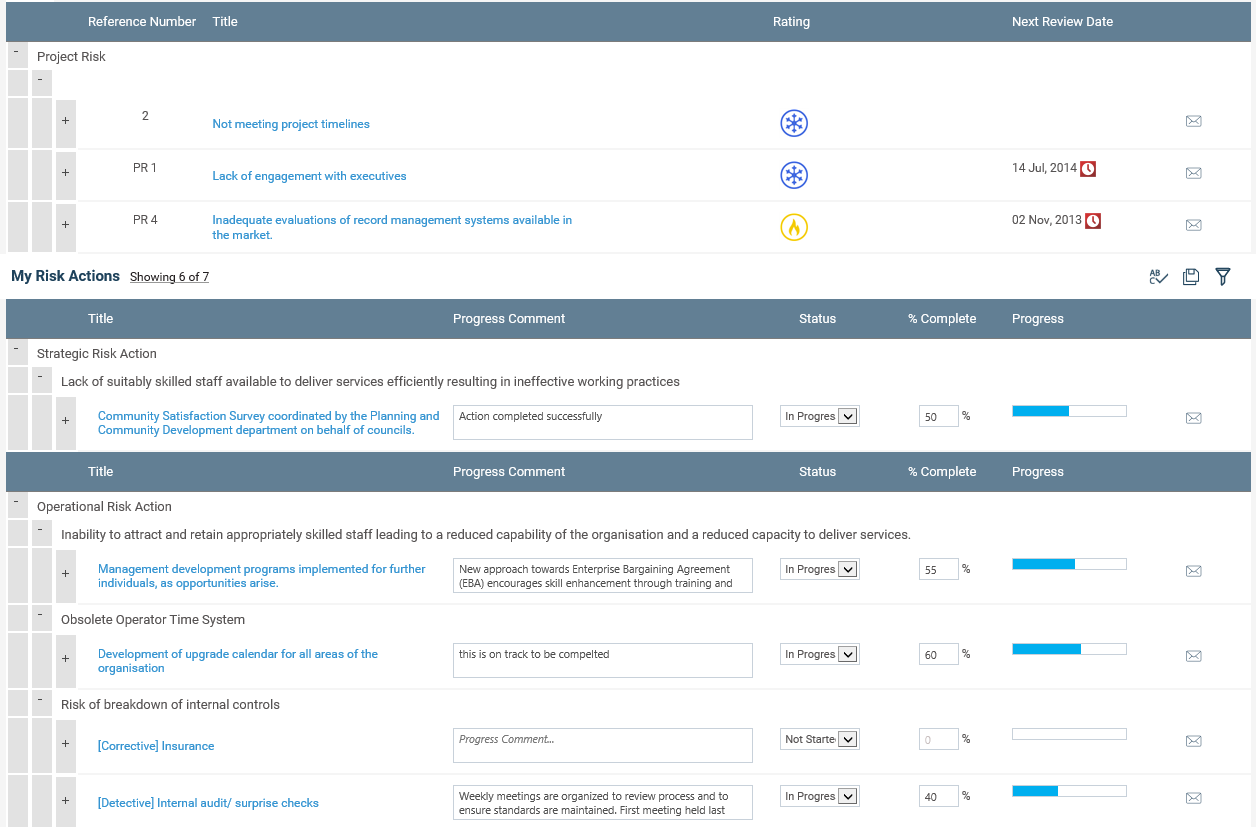Open the Not Started status dropdown for Insurance
This screenshot has width=1256, height=827.
[x=847, y=740]
